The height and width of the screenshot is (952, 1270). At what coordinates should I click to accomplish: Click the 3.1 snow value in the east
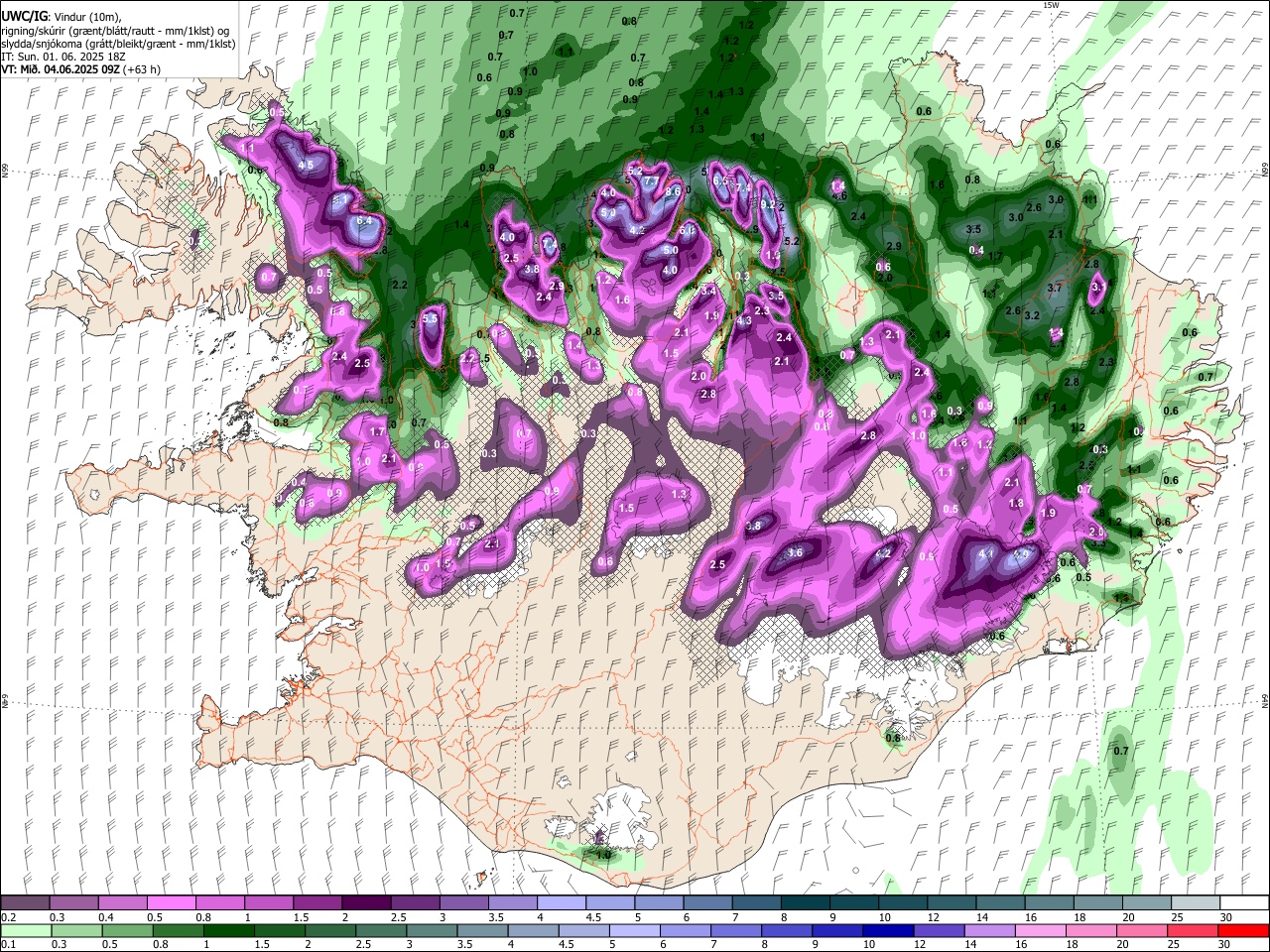pos(1097,287)
